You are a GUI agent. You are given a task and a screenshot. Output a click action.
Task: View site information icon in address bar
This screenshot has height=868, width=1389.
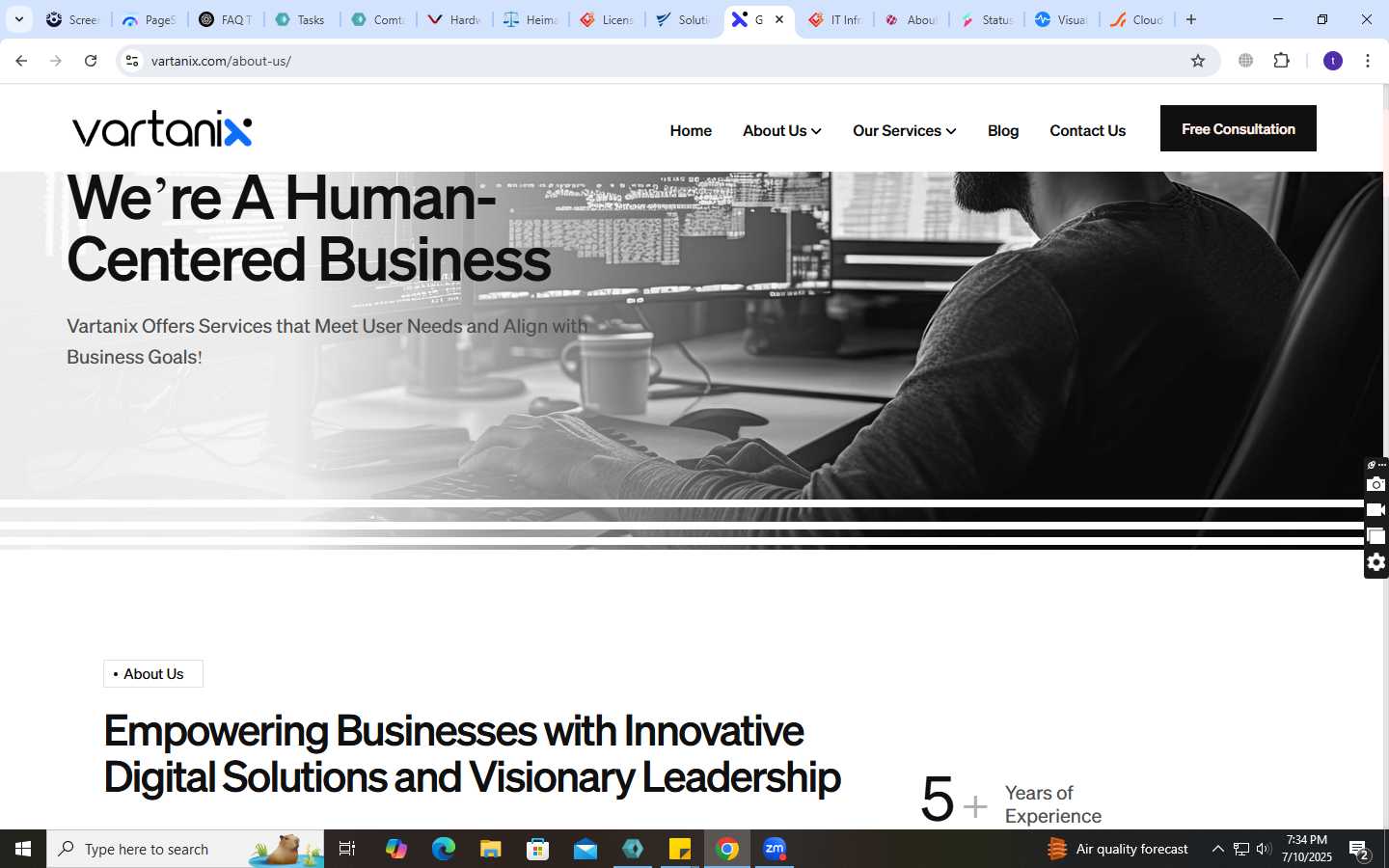pos(132,61)
